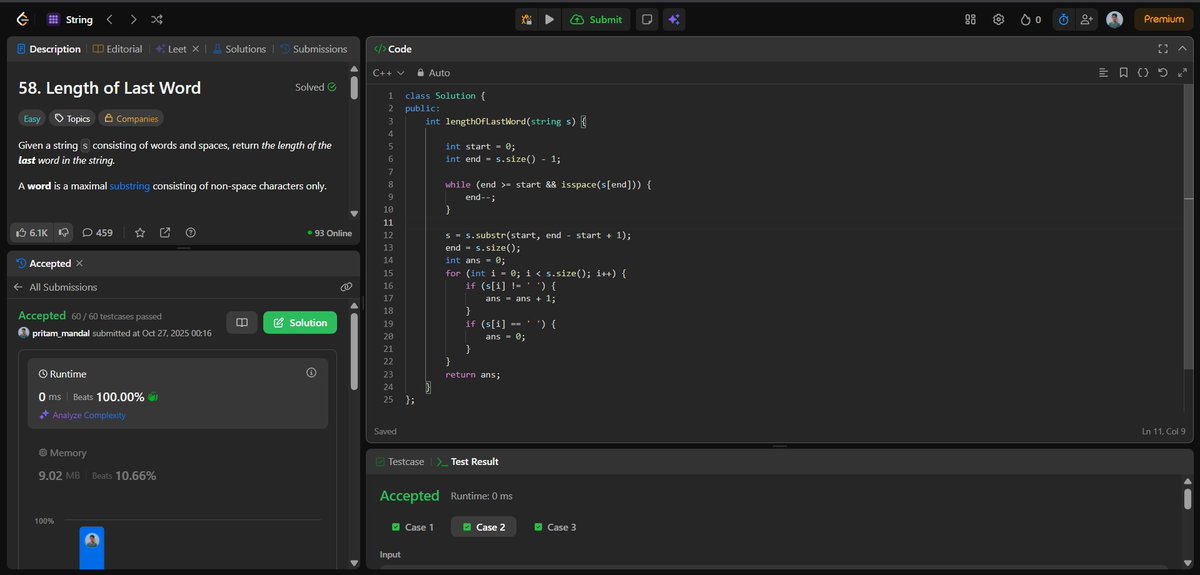Close the Accepted tab with X

pyautogui.click(x=79, y=263)
